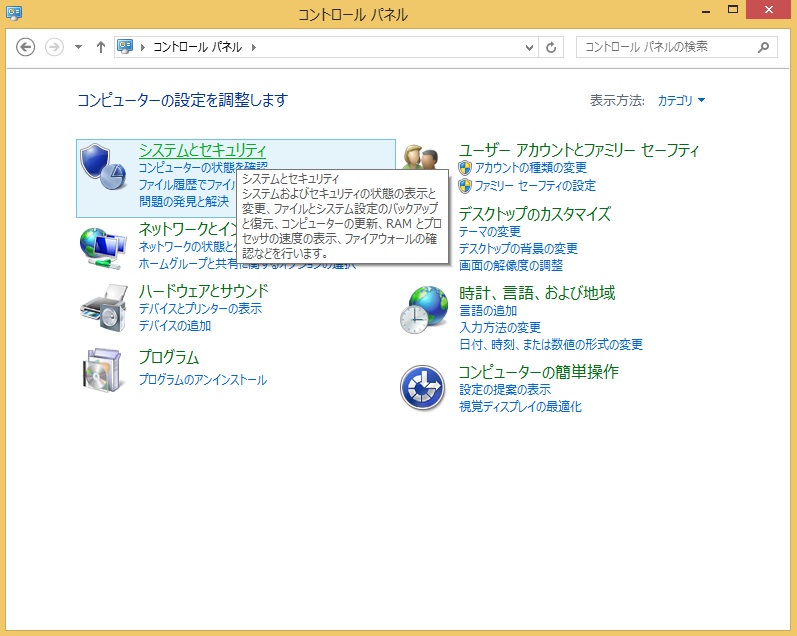Expand the address bar history dropdown arrow
This screenshot has width=797, height=636.
(x=530, y=47)
